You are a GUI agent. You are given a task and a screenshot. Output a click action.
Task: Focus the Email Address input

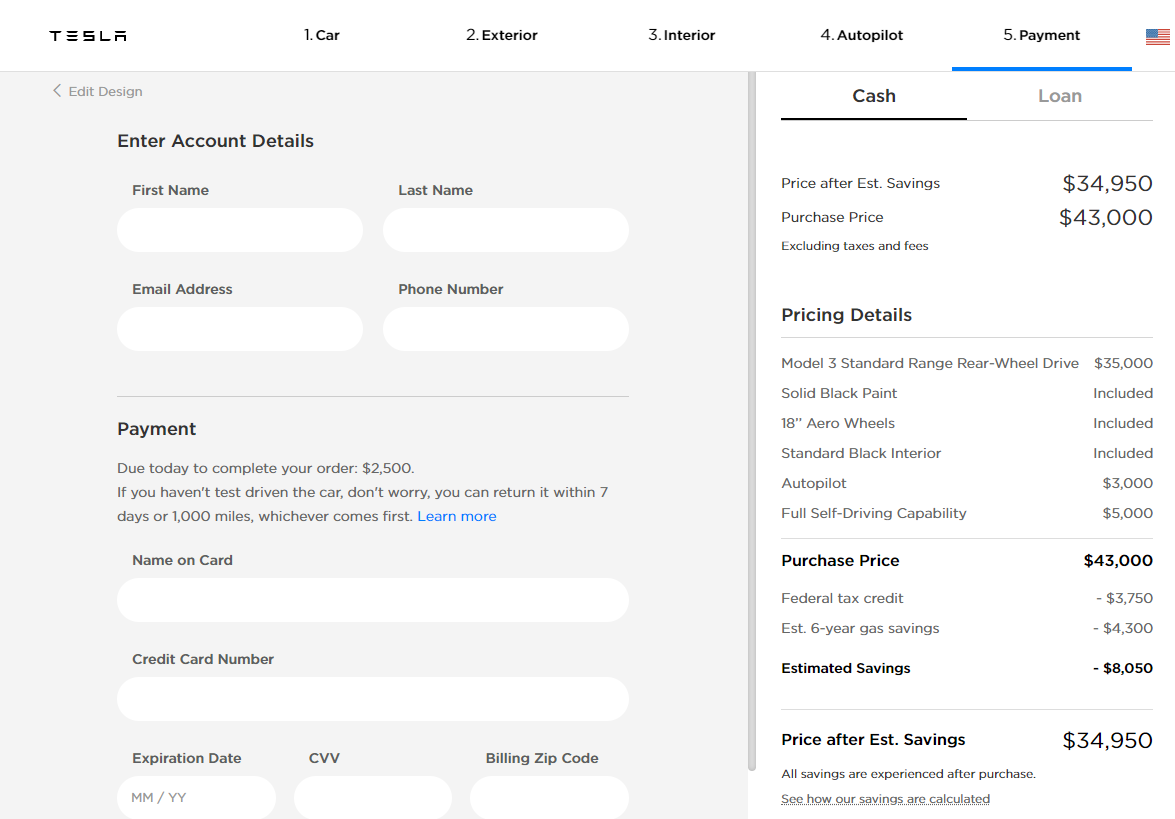pos(240,329)
